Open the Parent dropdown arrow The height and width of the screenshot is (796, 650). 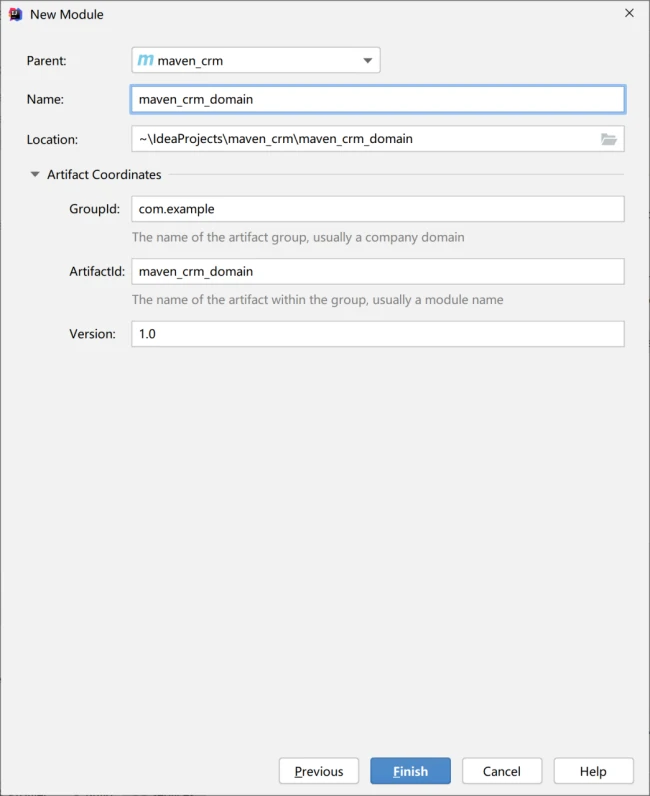pyautogui.click(x=368, y=61)
